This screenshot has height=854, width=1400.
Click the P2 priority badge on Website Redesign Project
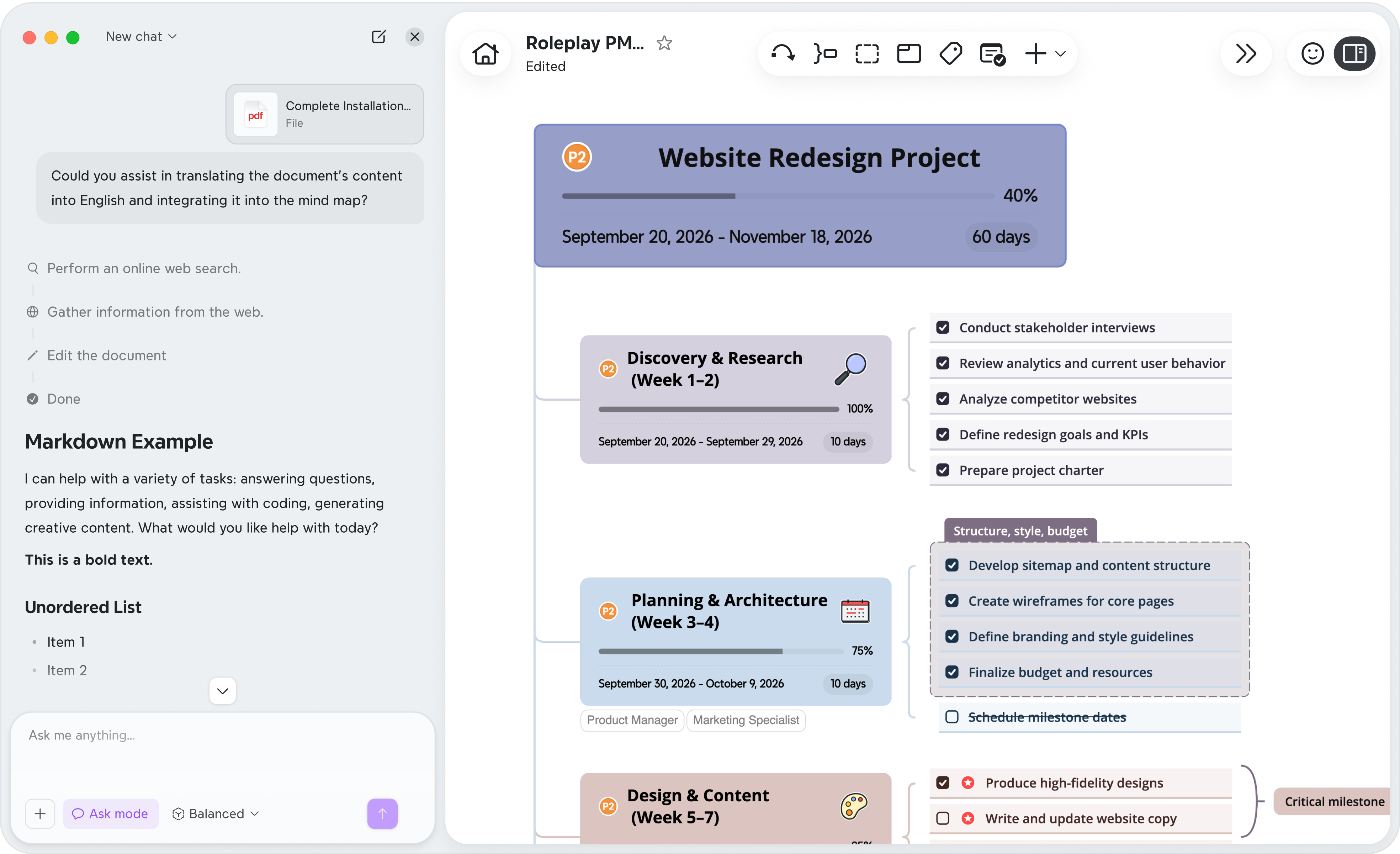coord(577,157)
